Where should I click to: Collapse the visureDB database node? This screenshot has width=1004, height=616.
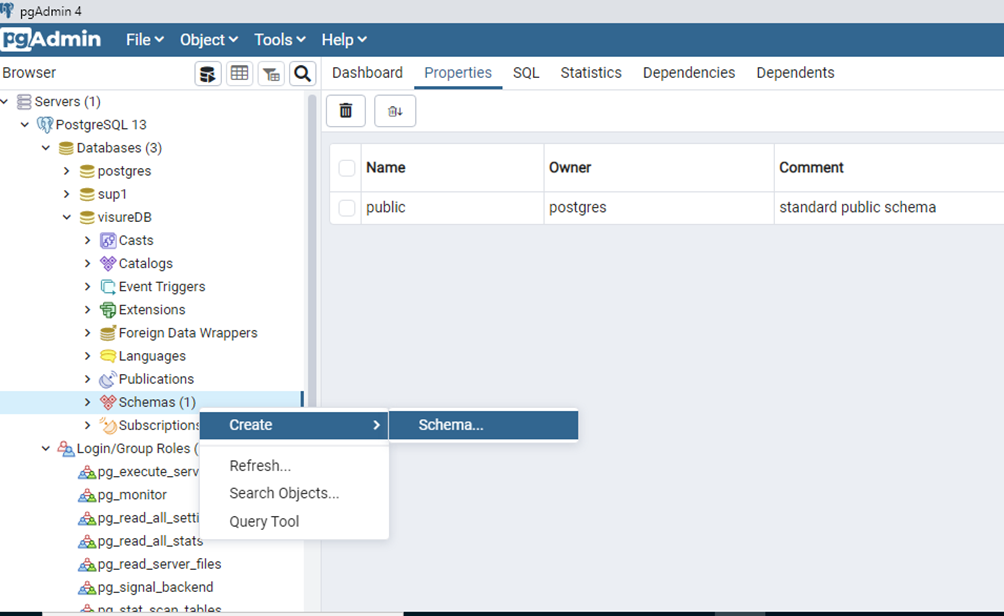click(x=67, y=217)
